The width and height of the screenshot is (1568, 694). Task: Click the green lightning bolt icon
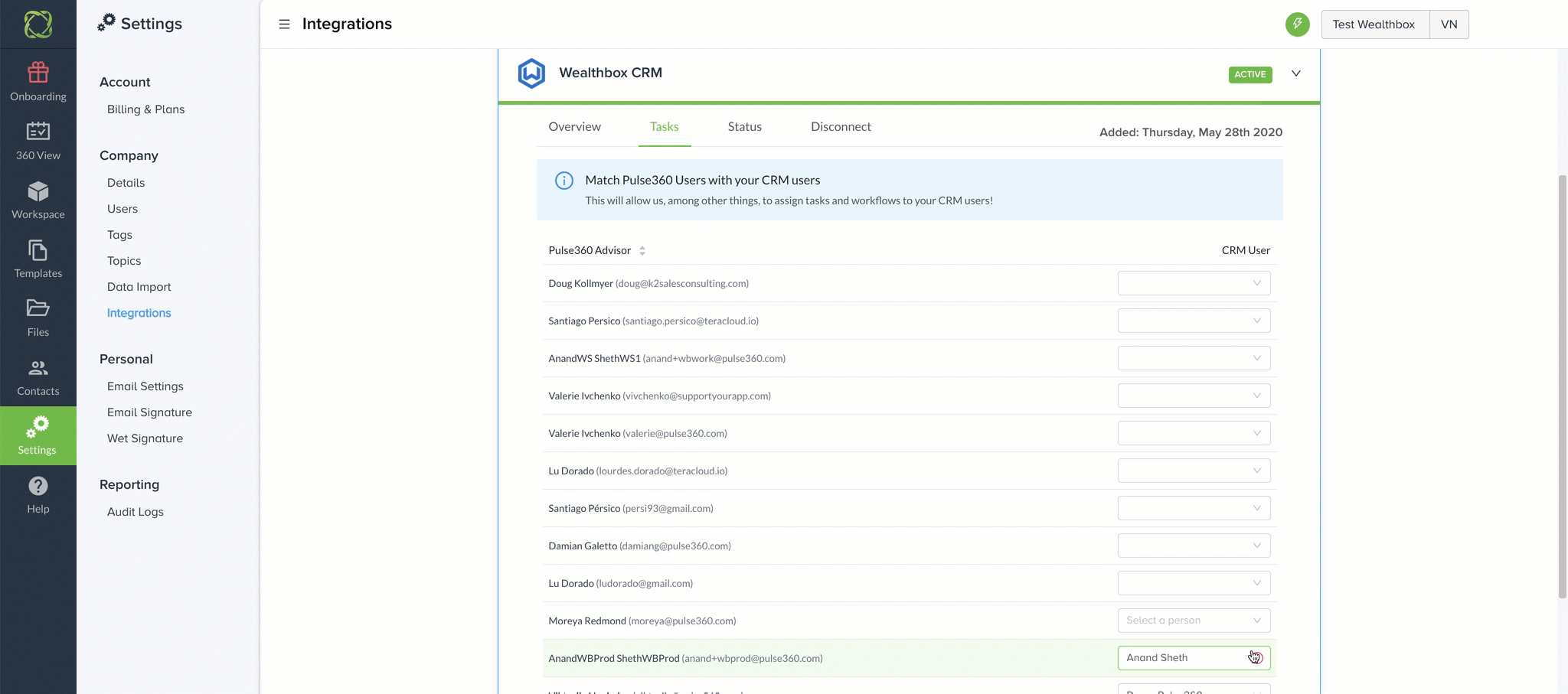coord(1297,24)
